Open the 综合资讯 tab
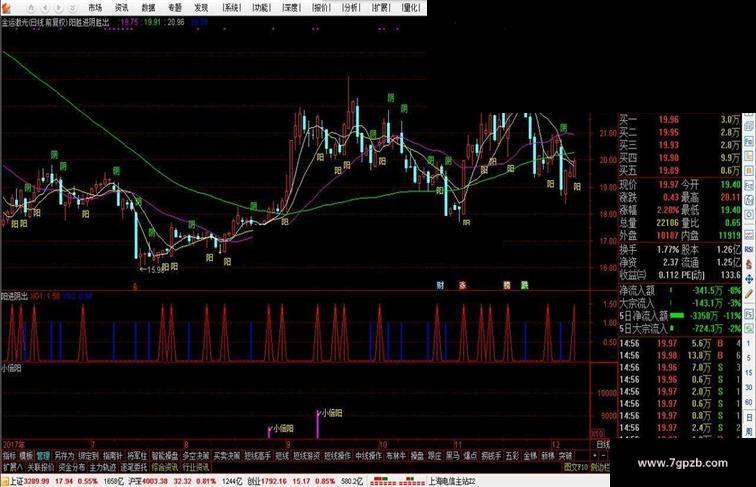 pos(164,467)
